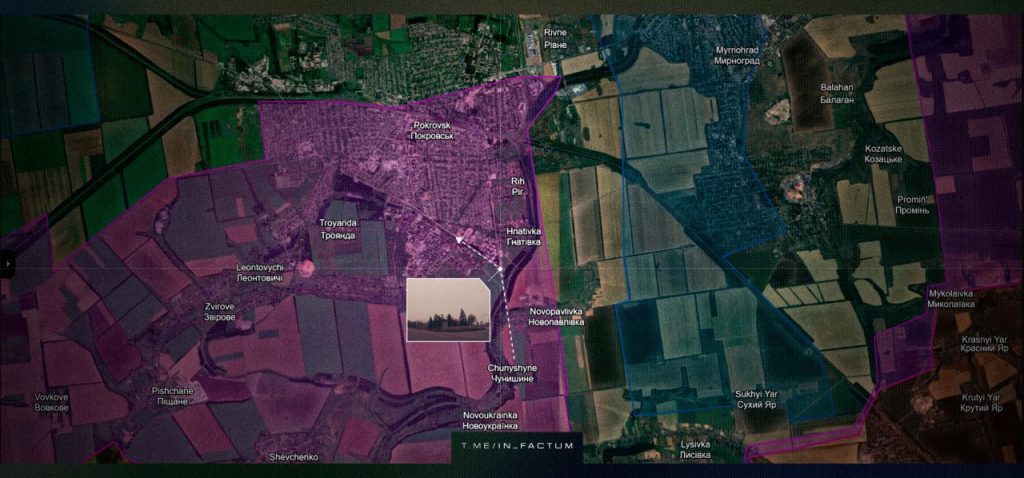The height and width of the screenshot is (478, 1024).
Task: Click the Shevchenko label at bottom
Action: [x=293, y=457]
